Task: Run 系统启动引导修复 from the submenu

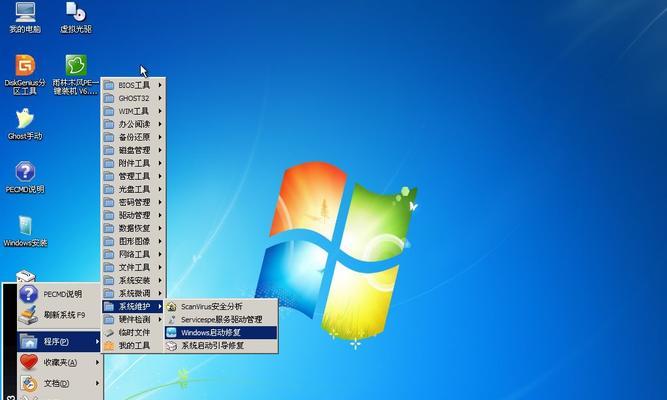Action: [x=221, y=346]
